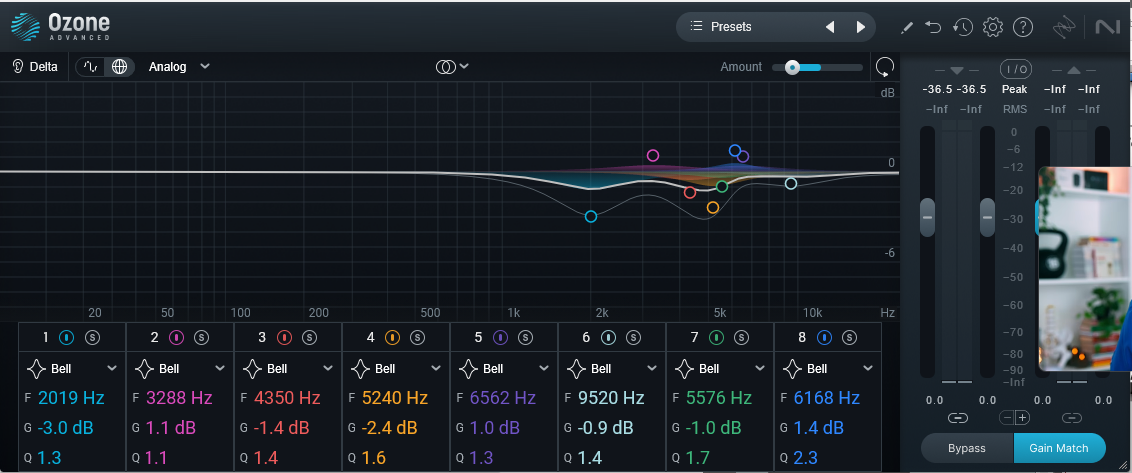Adjust the Amount slider
The image size is (1132, 473).
(x=817, y=67)
